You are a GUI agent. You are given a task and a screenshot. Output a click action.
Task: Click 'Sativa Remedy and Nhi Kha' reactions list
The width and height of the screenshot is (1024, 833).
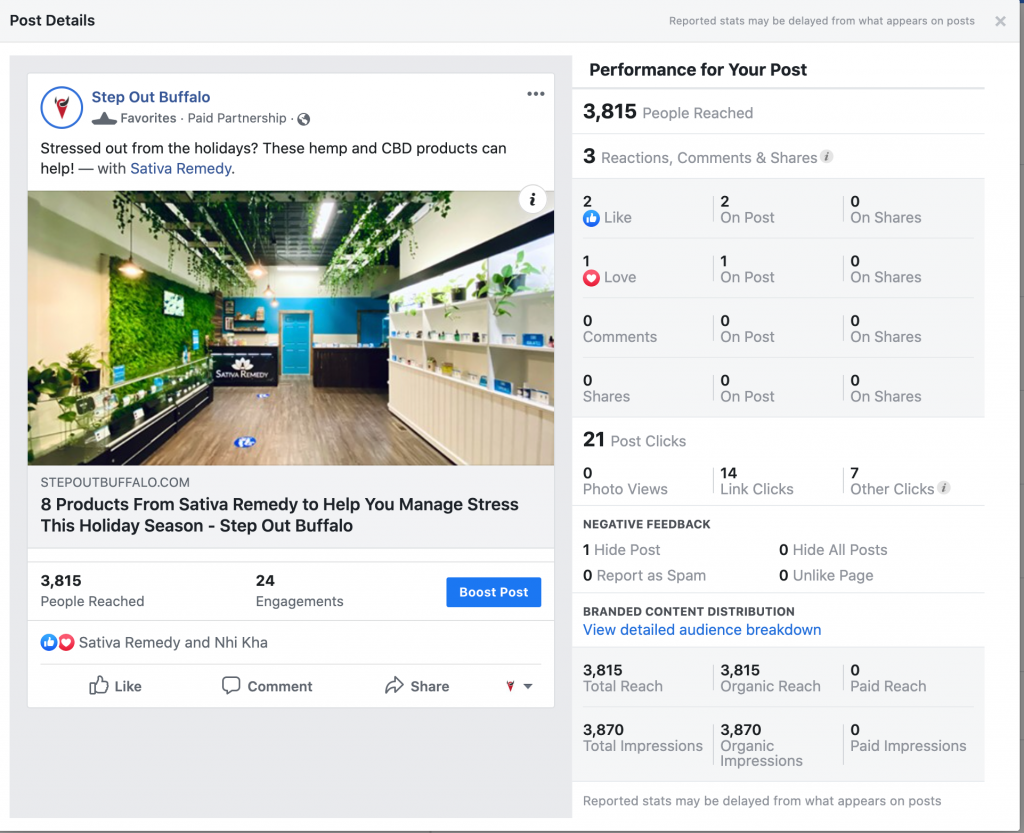point(173,642)
